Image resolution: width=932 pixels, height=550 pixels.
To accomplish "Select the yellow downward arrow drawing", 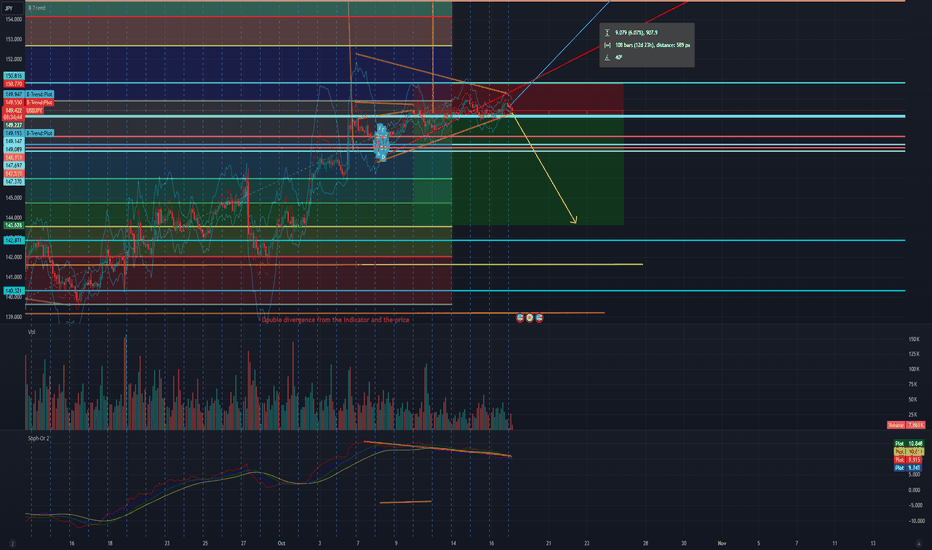I will [x=544, y=168].
